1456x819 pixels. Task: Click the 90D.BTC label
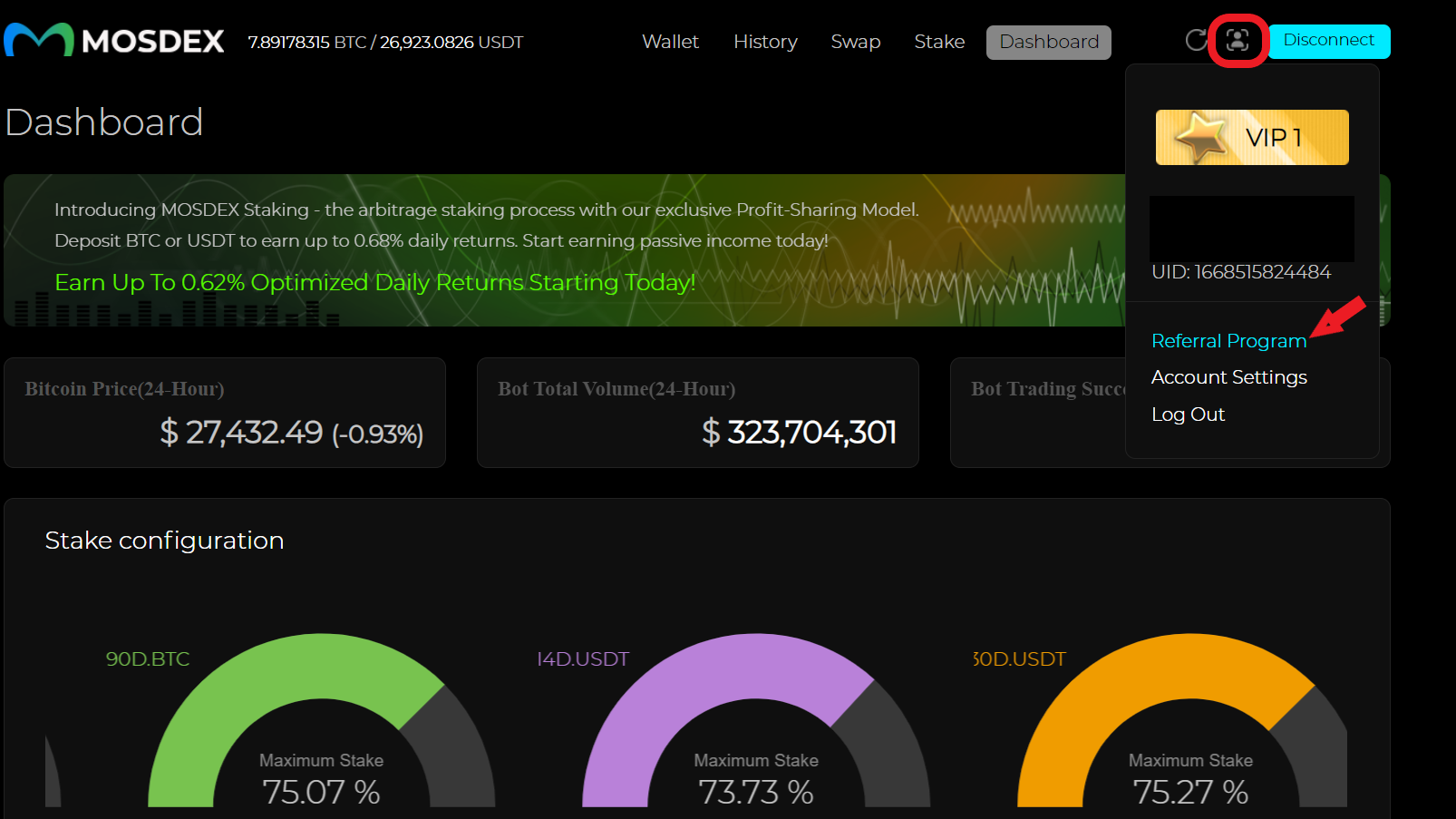[148, 659]
